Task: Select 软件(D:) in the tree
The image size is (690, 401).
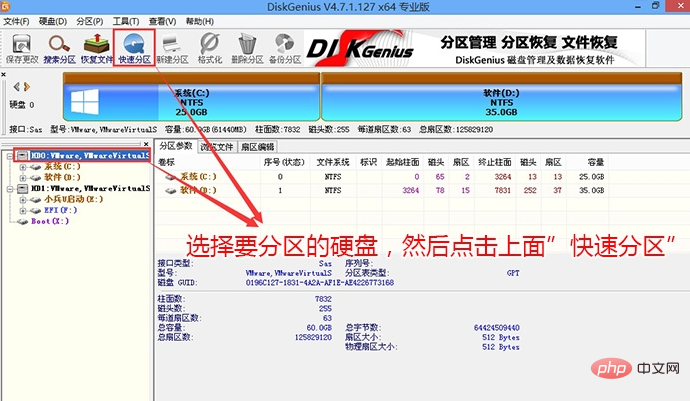Action: pyautogui.click(x=62, y=177)
